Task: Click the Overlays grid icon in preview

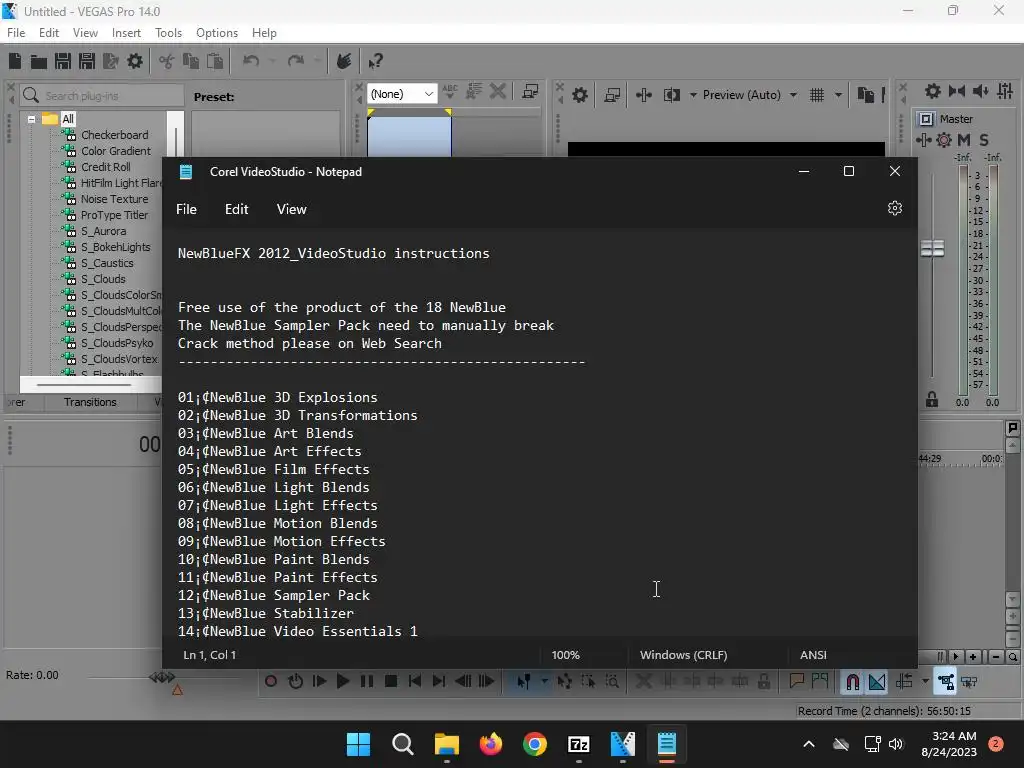Action: [817, 95]
